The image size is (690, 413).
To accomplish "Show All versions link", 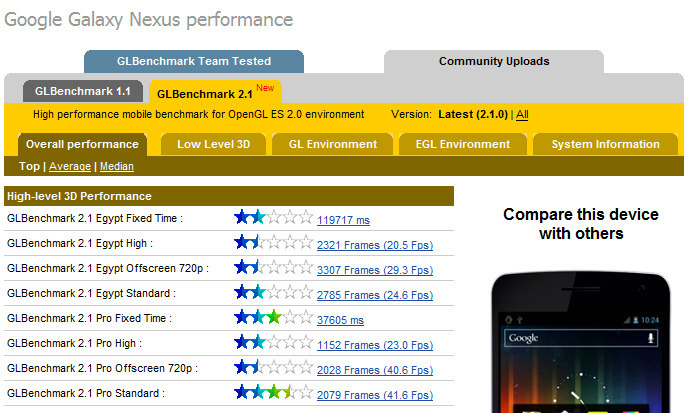I will (522, 115).
